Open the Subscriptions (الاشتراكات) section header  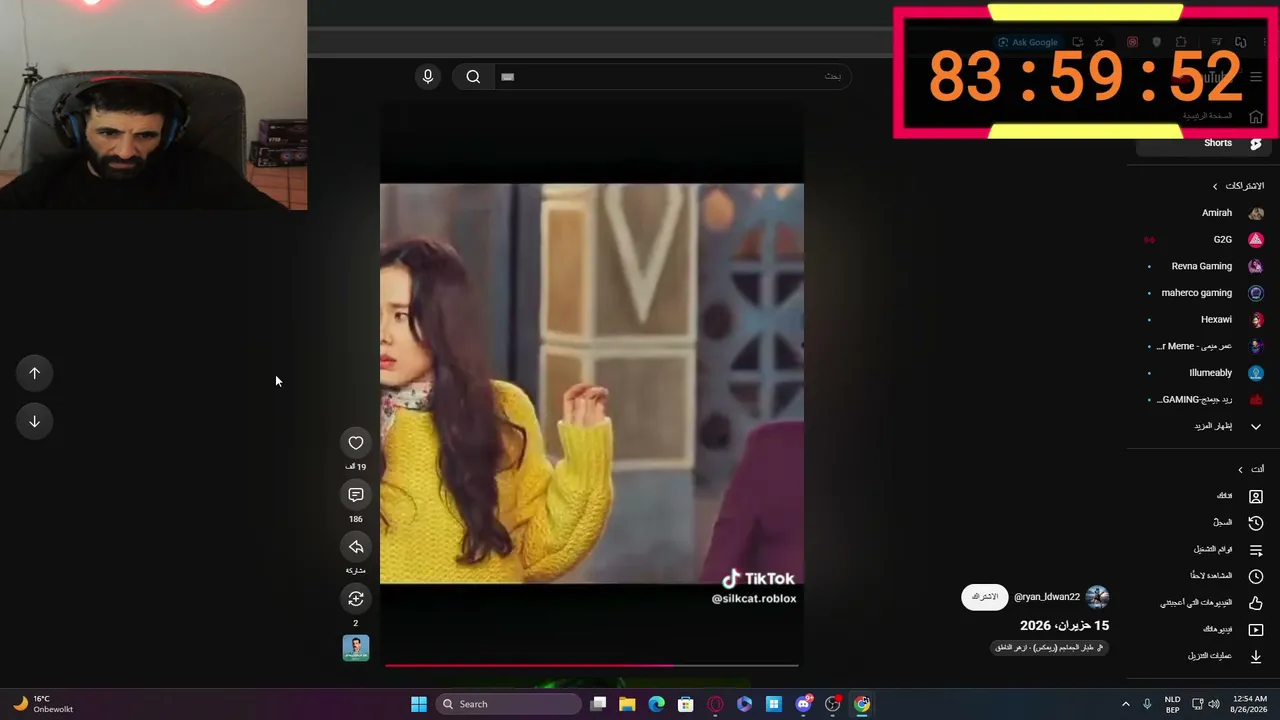pyautogui.click(x=1239, y=186)
